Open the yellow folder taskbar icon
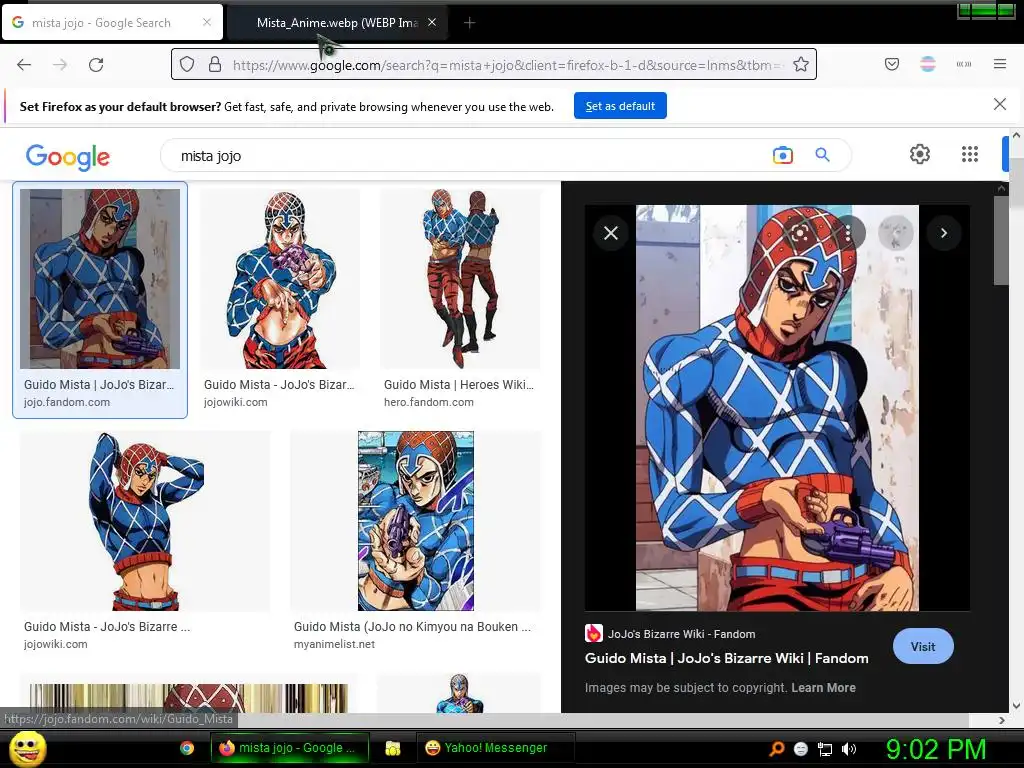Screen dimensions: 1024x768 click(x=392, y=748)
